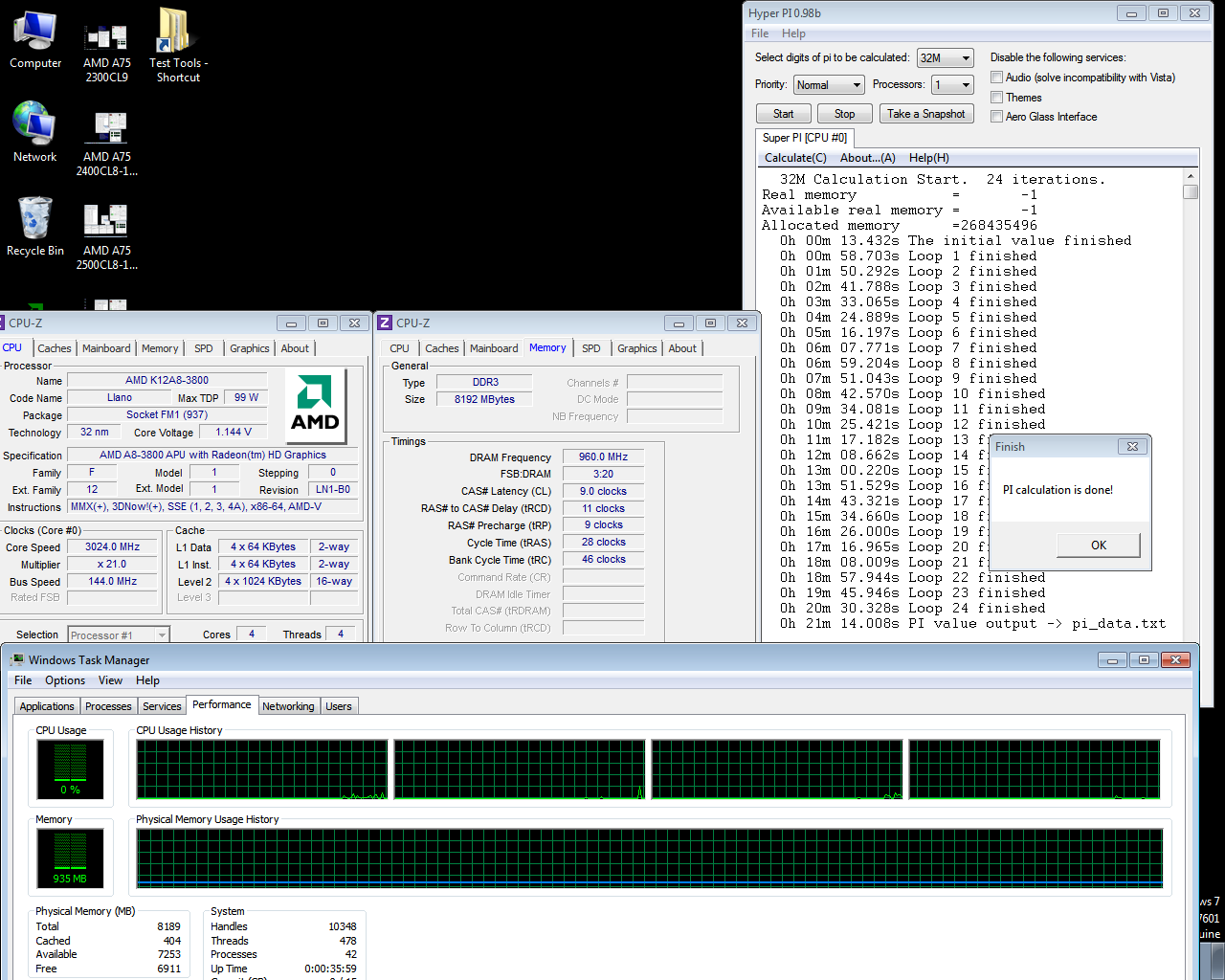Click Take a Snapshot button

[x=925, y=114]
